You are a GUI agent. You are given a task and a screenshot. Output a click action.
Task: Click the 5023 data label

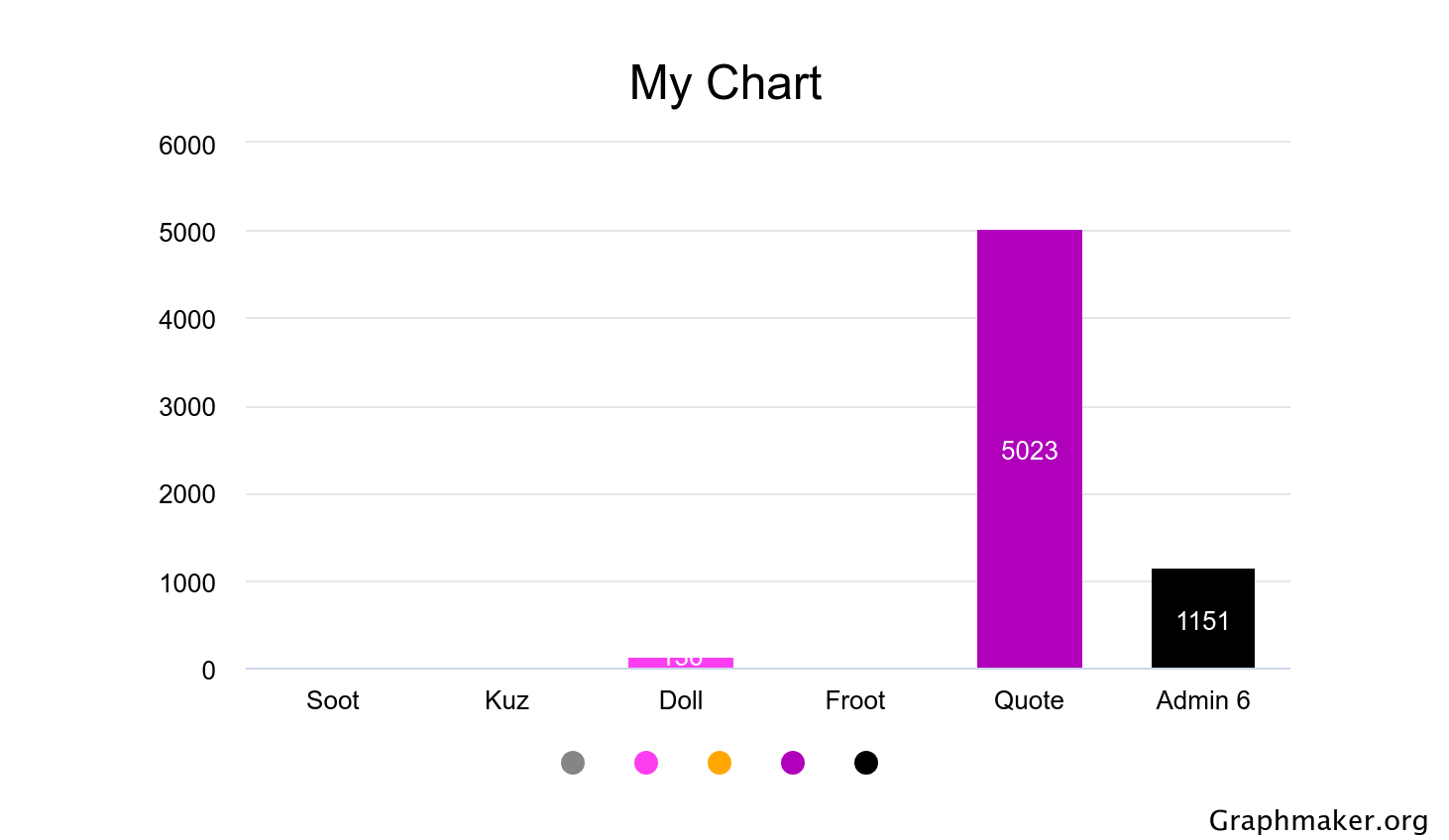click(1029, 451)
